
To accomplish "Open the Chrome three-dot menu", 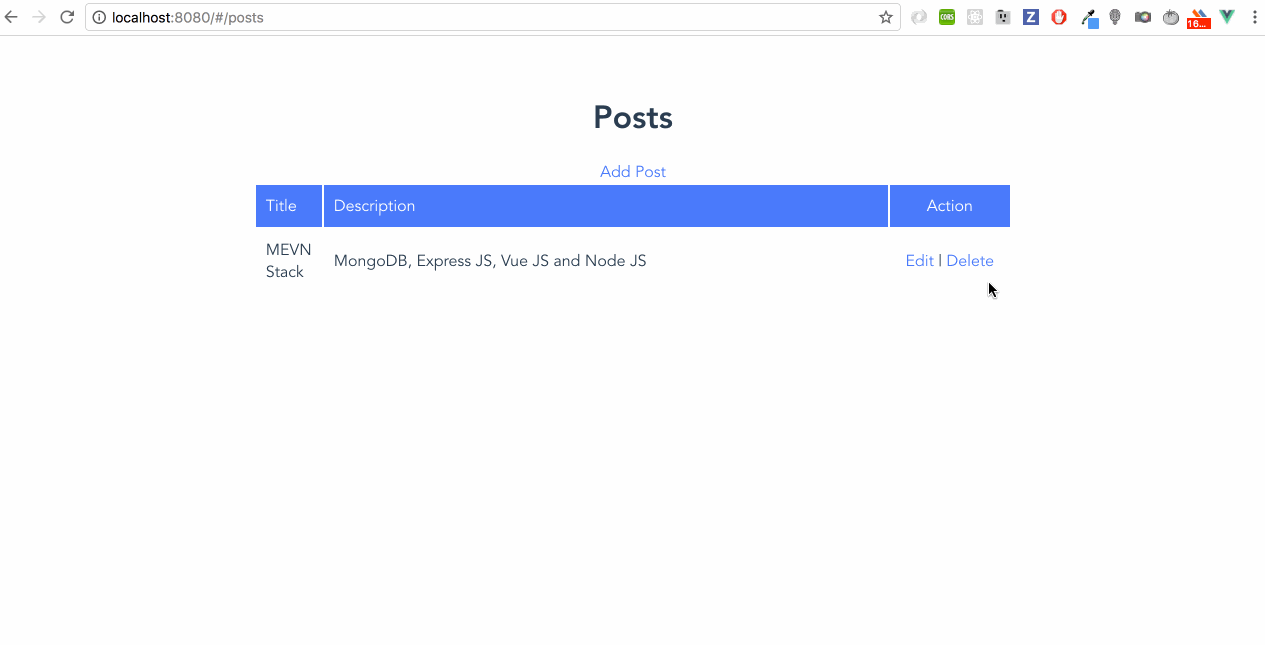I will point(1254,17).
